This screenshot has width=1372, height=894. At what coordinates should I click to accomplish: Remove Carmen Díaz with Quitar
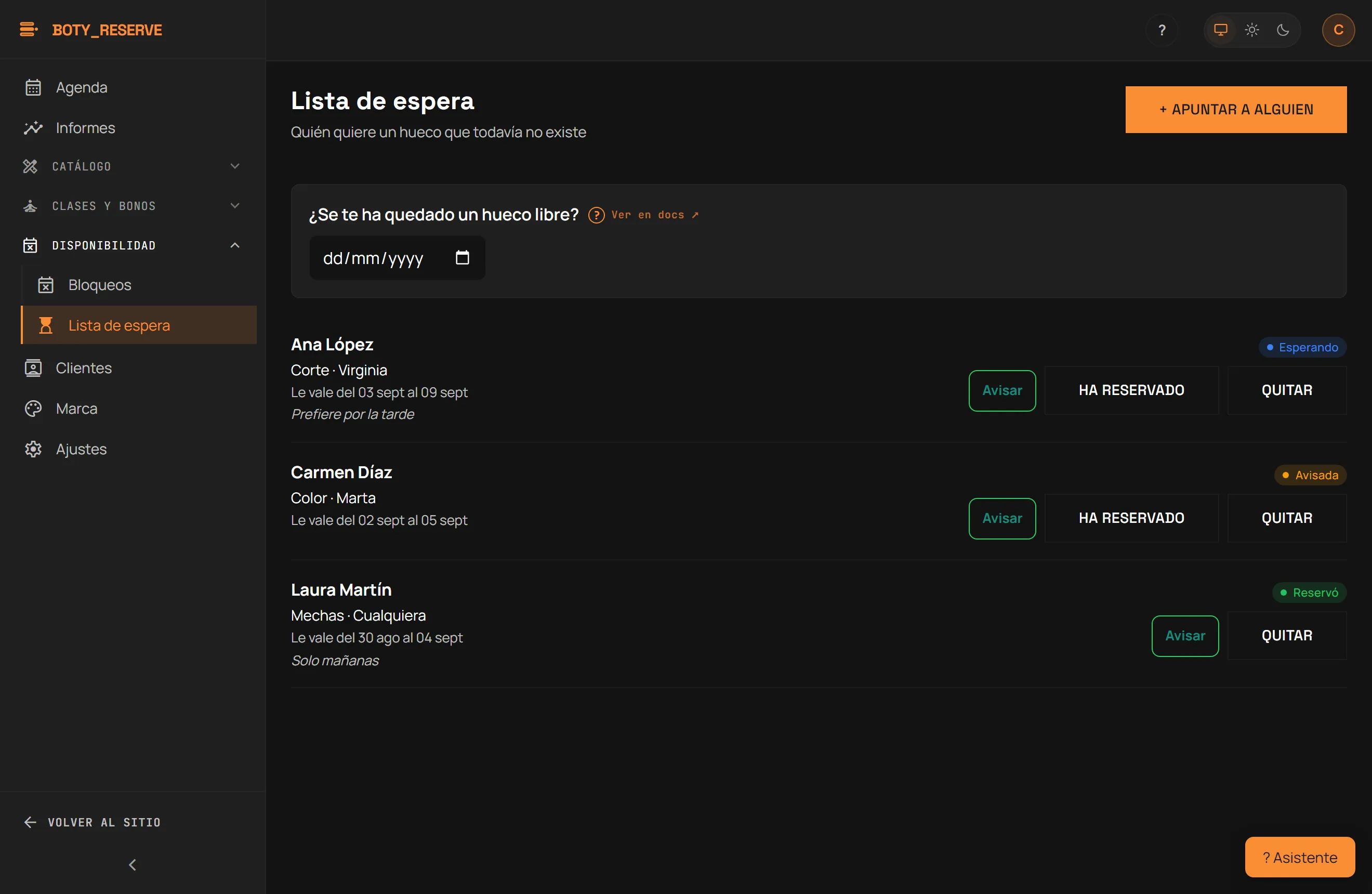[x=1287, y=518]
